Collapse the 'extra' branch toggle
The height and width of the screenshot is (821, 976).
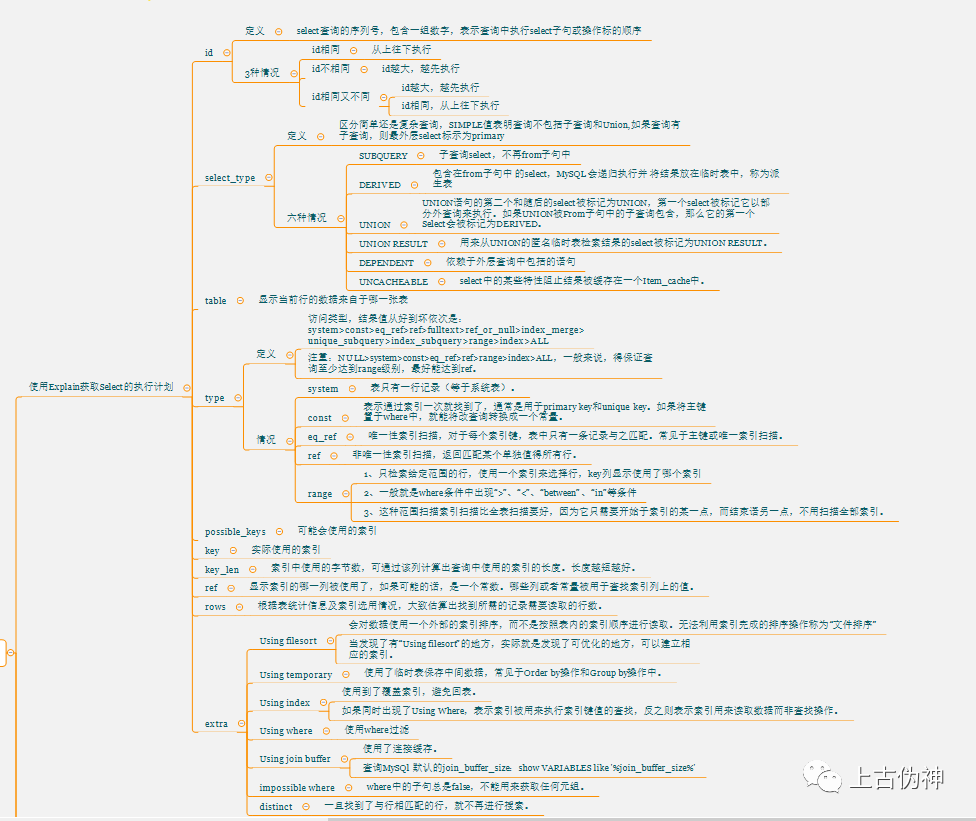240,723
